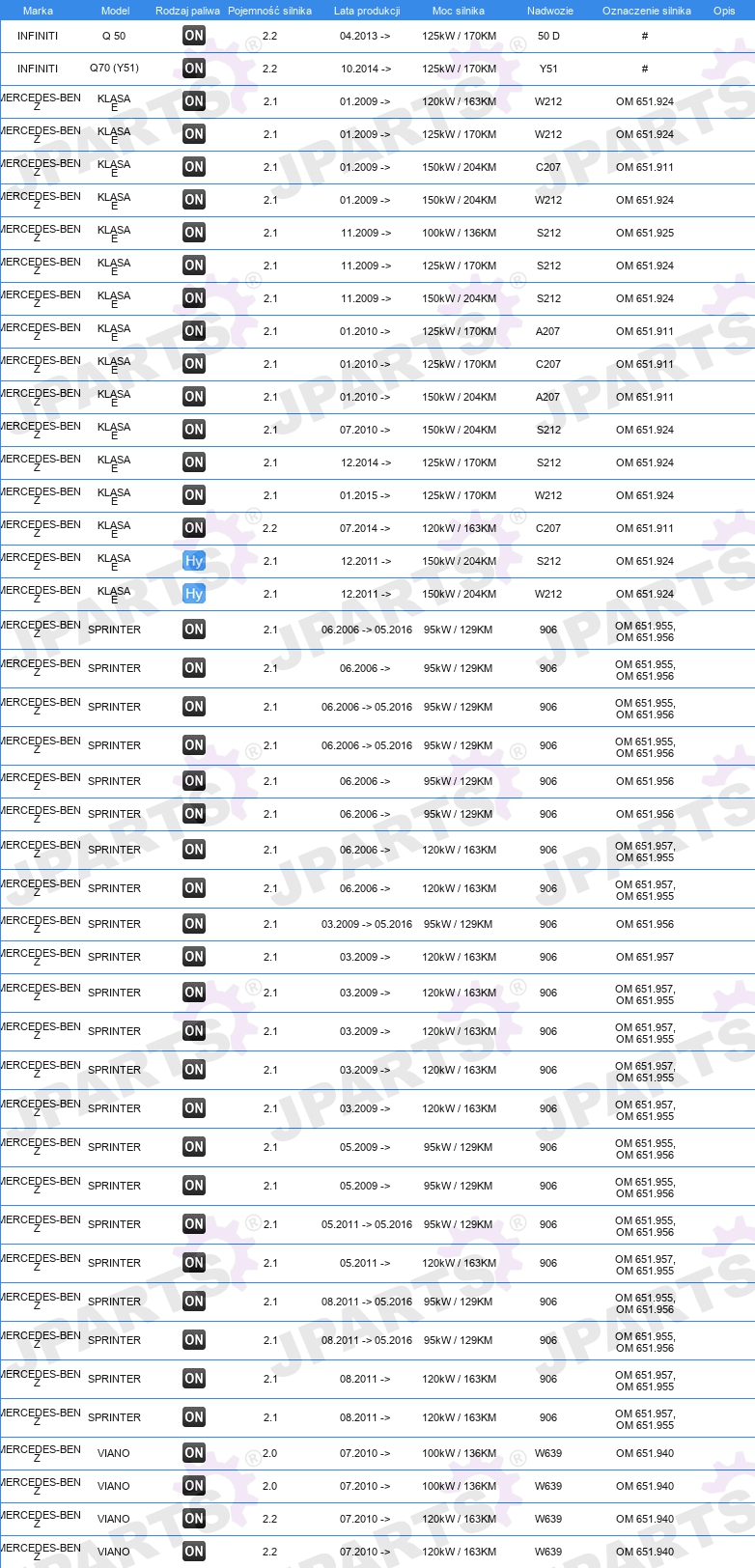The width and height of the screenshot is (755, 1568).
Task: Select 100kW / 136KM cell in Klasa E row
Action: coord(459,233)
